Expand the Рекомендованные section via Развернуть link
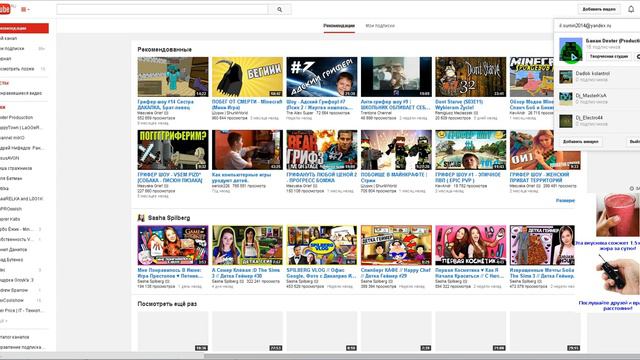Viewport: 640px width, 360px height. click(x=566, y=200)
